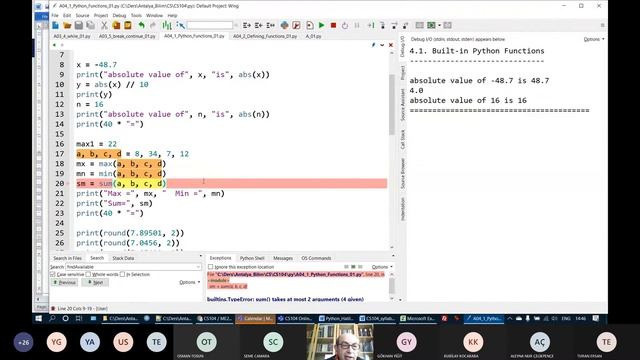The height and width of the screenshot is (360, 640).
Task: Open Windows Start menu
Action: (39, 318)
